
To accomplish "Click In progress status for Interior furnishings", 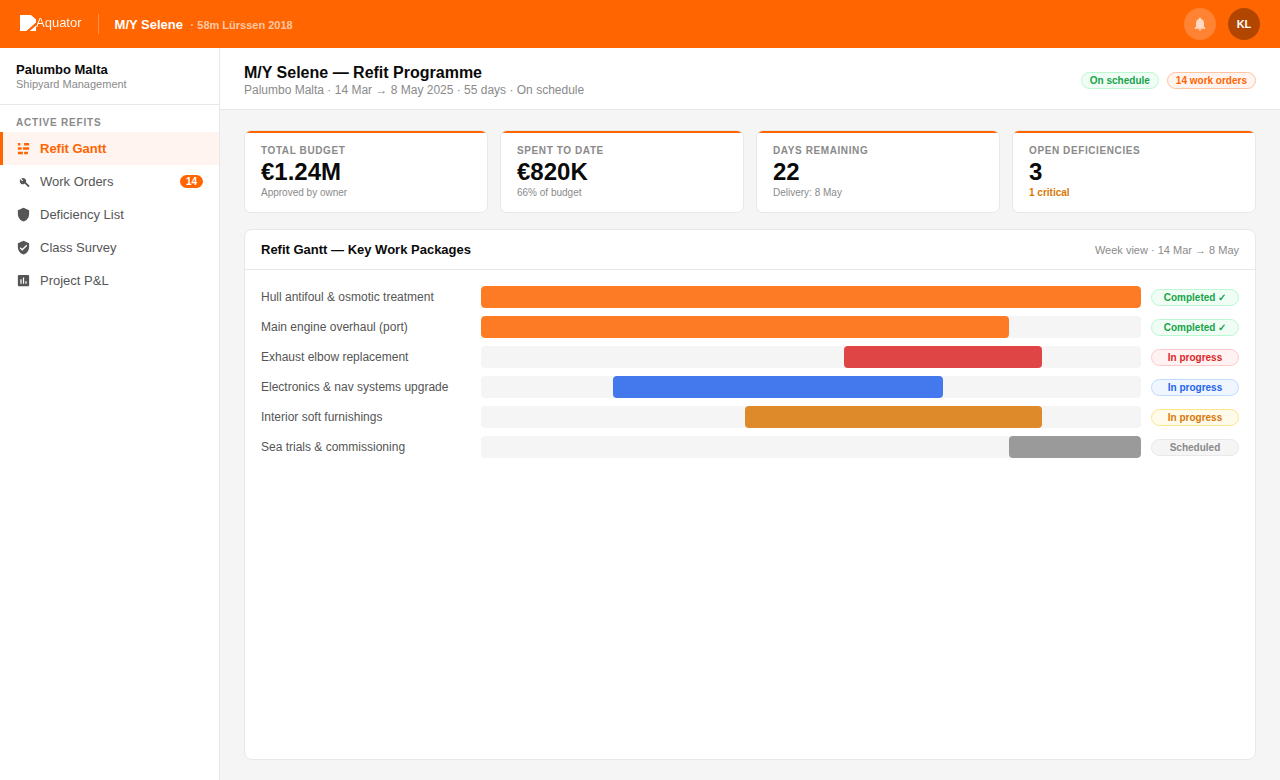I will coord(1195,417).
